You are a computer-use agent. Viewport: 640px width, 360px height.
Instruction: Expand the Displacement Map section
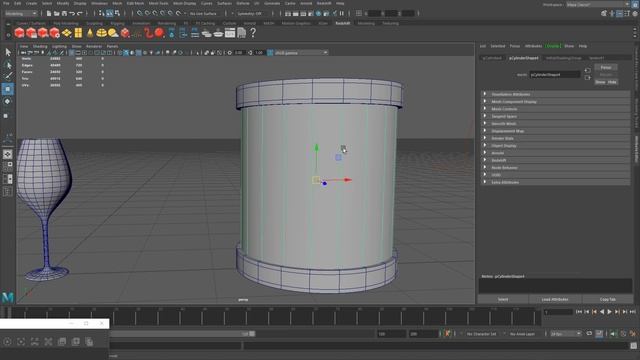click(556, 131)
